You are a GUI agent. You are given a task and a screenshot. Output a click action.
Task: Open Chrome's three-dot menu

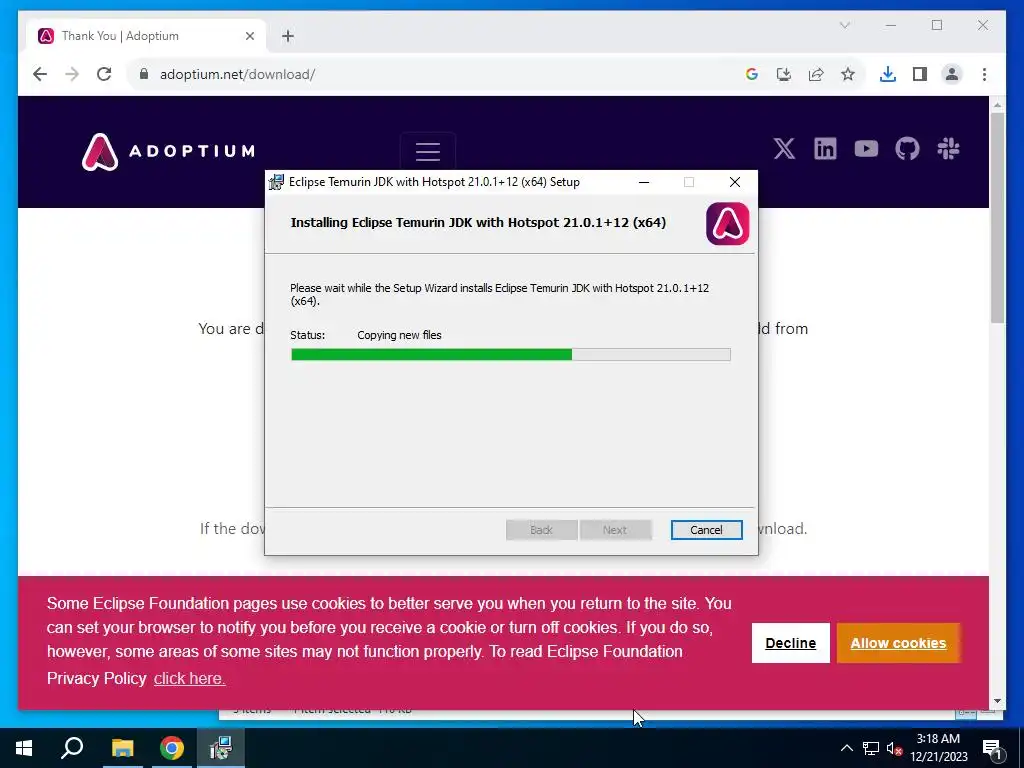[x=984, y=74]
